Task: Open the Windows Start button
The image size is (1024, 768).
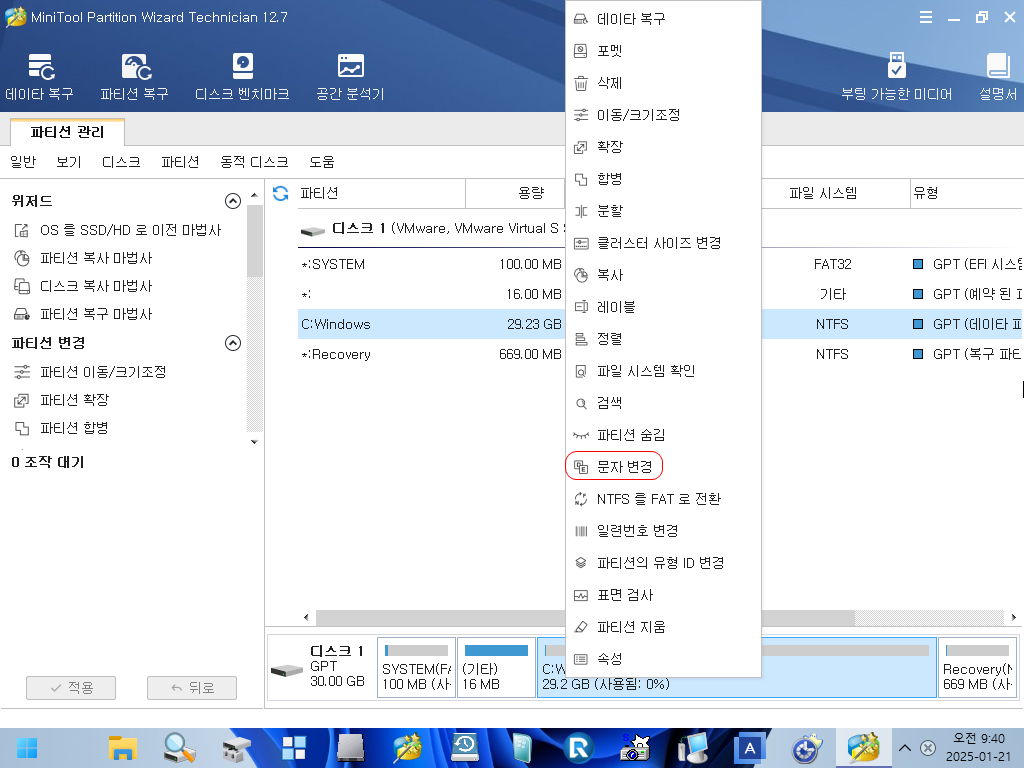Action: [27, 748]
